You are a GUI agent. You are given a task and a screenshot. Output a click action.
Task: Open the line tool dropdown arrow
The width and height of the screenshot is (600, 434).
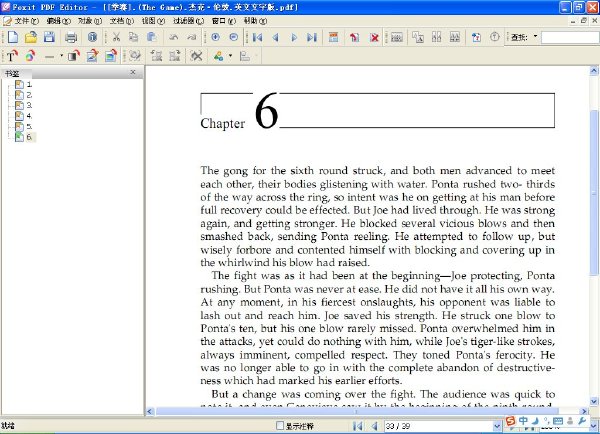click(x=61, y=56)
